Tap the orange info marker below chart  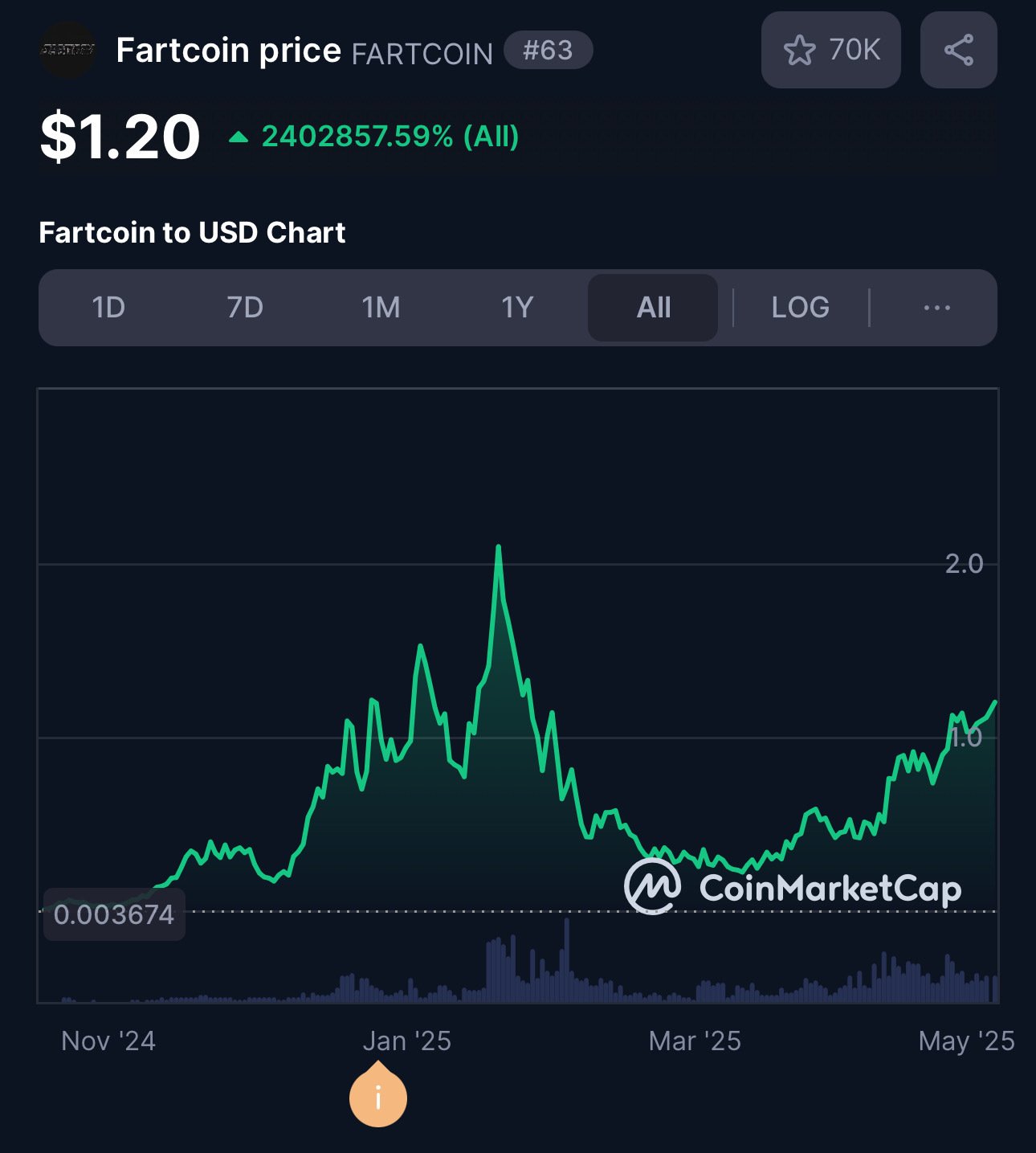click(378, 1095)
